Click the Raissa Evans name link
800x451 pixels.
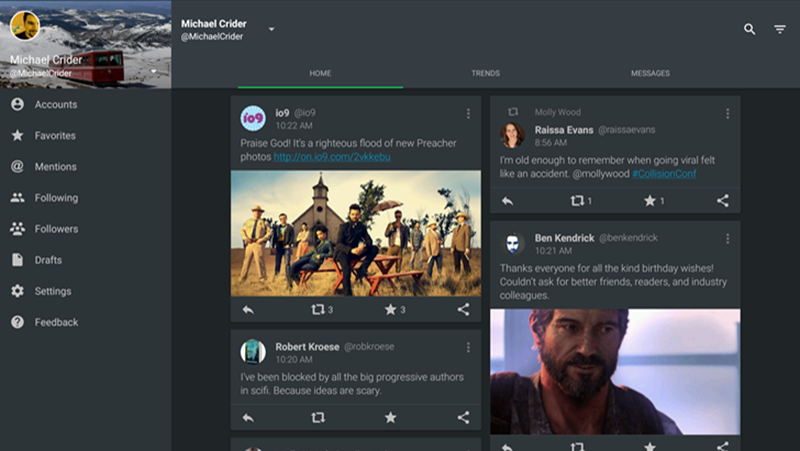pyautogui.click(x=564, y=130)
